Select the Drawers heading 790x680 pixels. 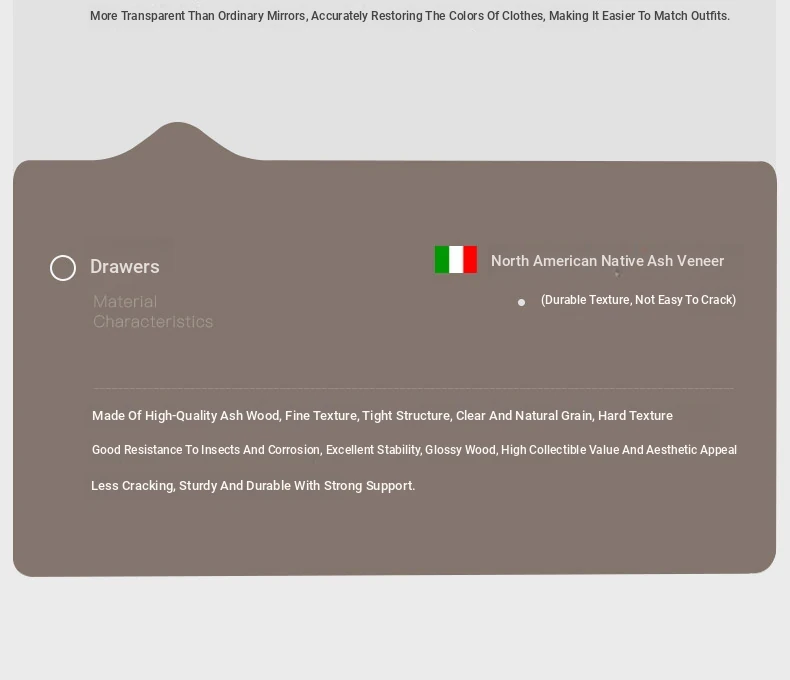tap(125, 267)
